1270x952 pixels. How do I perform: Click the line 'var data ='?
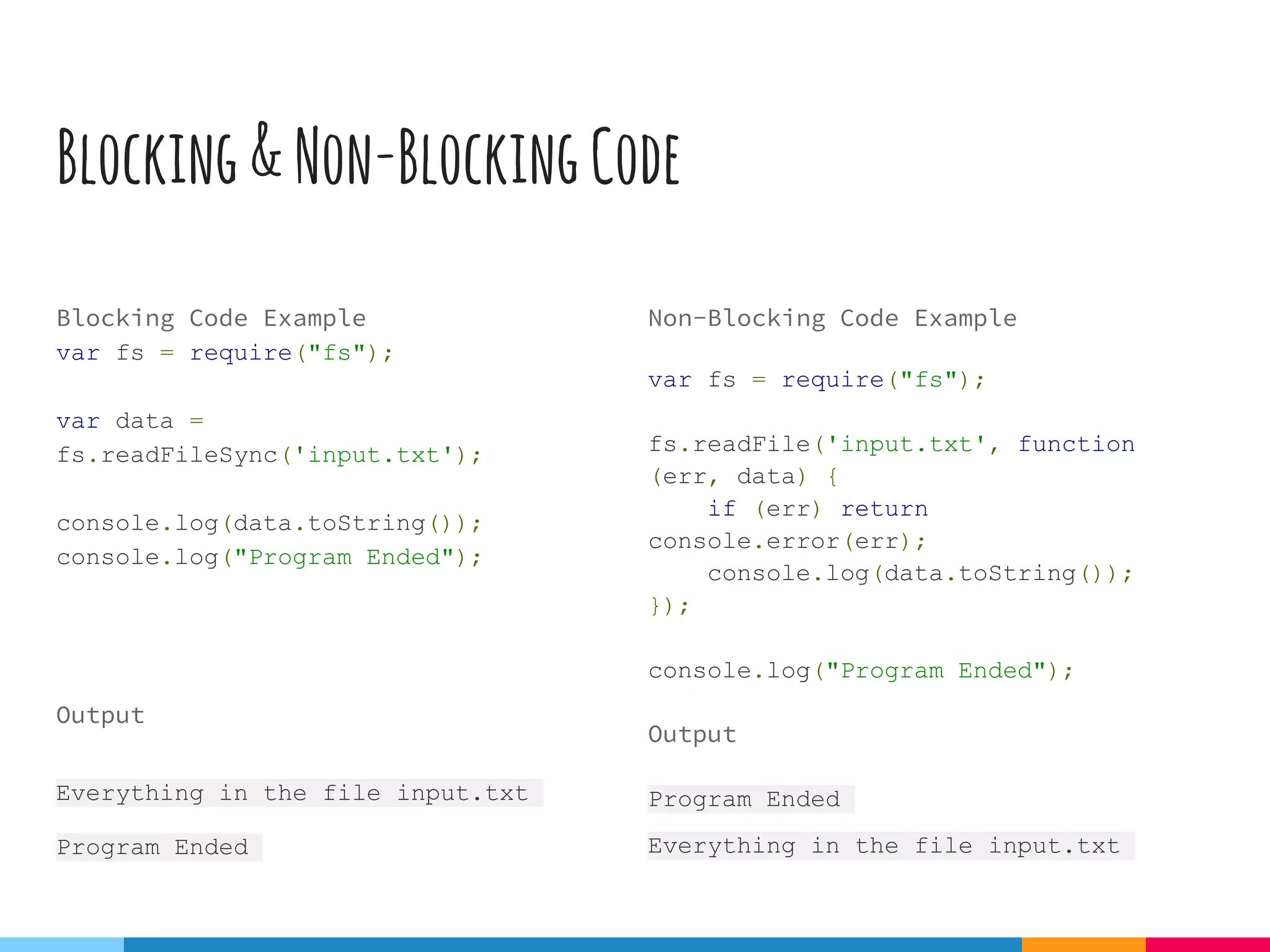(130, 421)
